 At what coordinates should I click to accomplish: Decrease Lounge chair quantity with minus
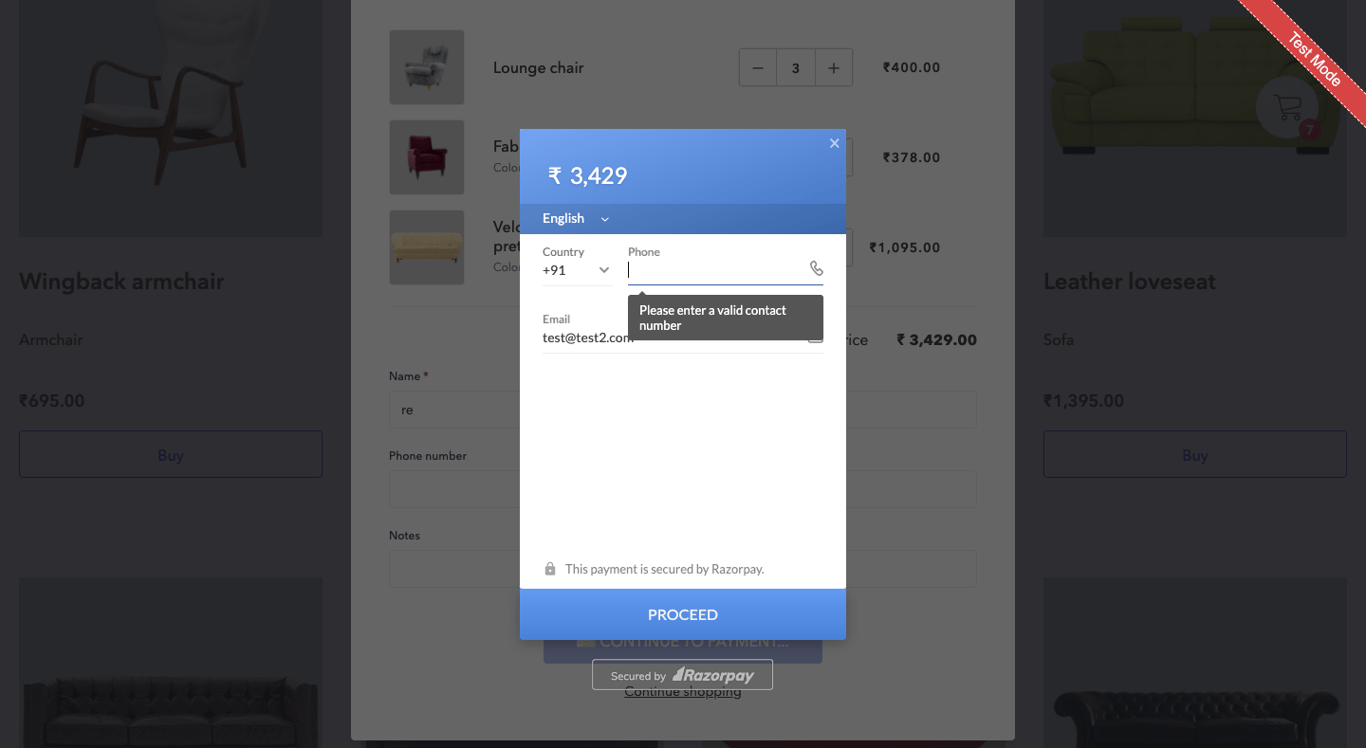pyautogui.click(x=758, y=68)
